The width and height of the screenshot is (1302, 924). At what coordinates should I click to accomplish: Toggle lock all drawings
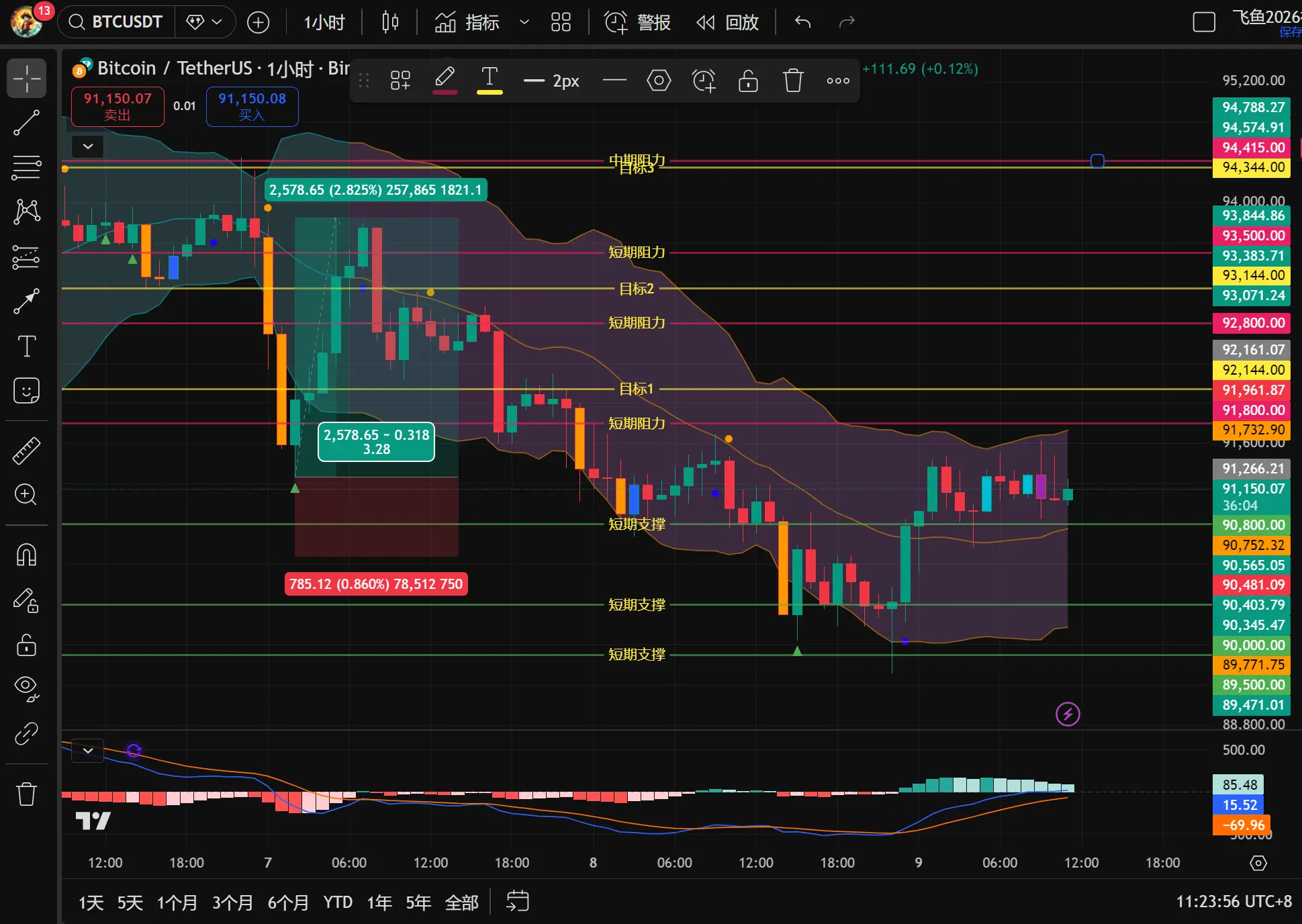[26, 645]
